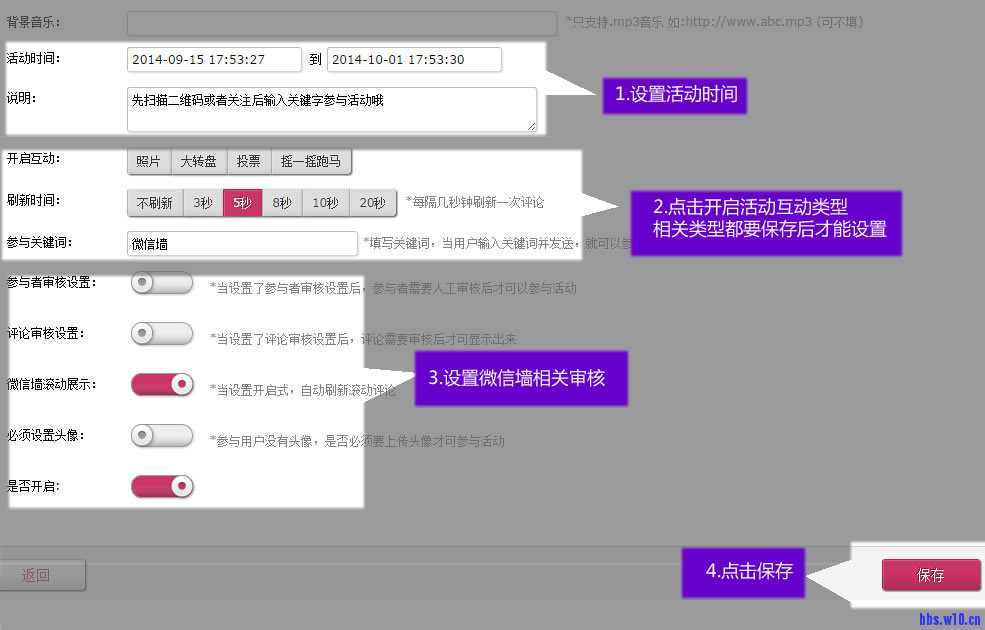Image resolution: width=985 pixels, height=630 pixels.
Task: Click the 参与关键词 keyword input field
Action: click(242, 244)
